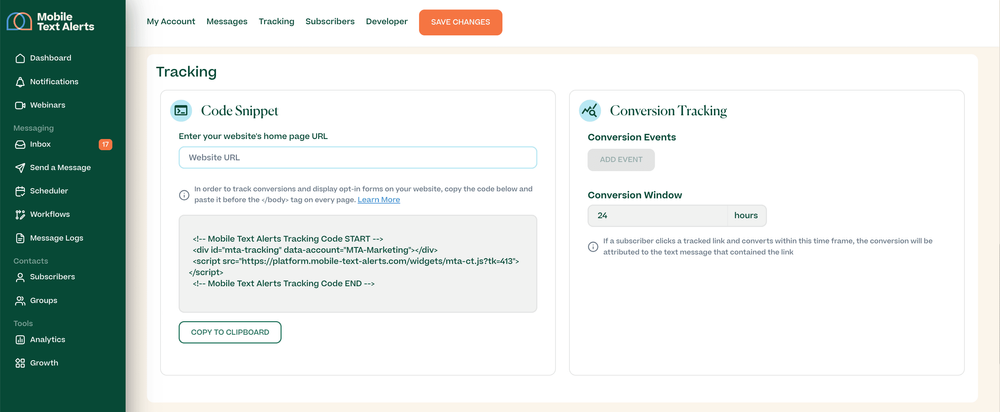The image size is (1000, 412).
Task: Open Groups in the sidebar
Action: tap(43, 300)
